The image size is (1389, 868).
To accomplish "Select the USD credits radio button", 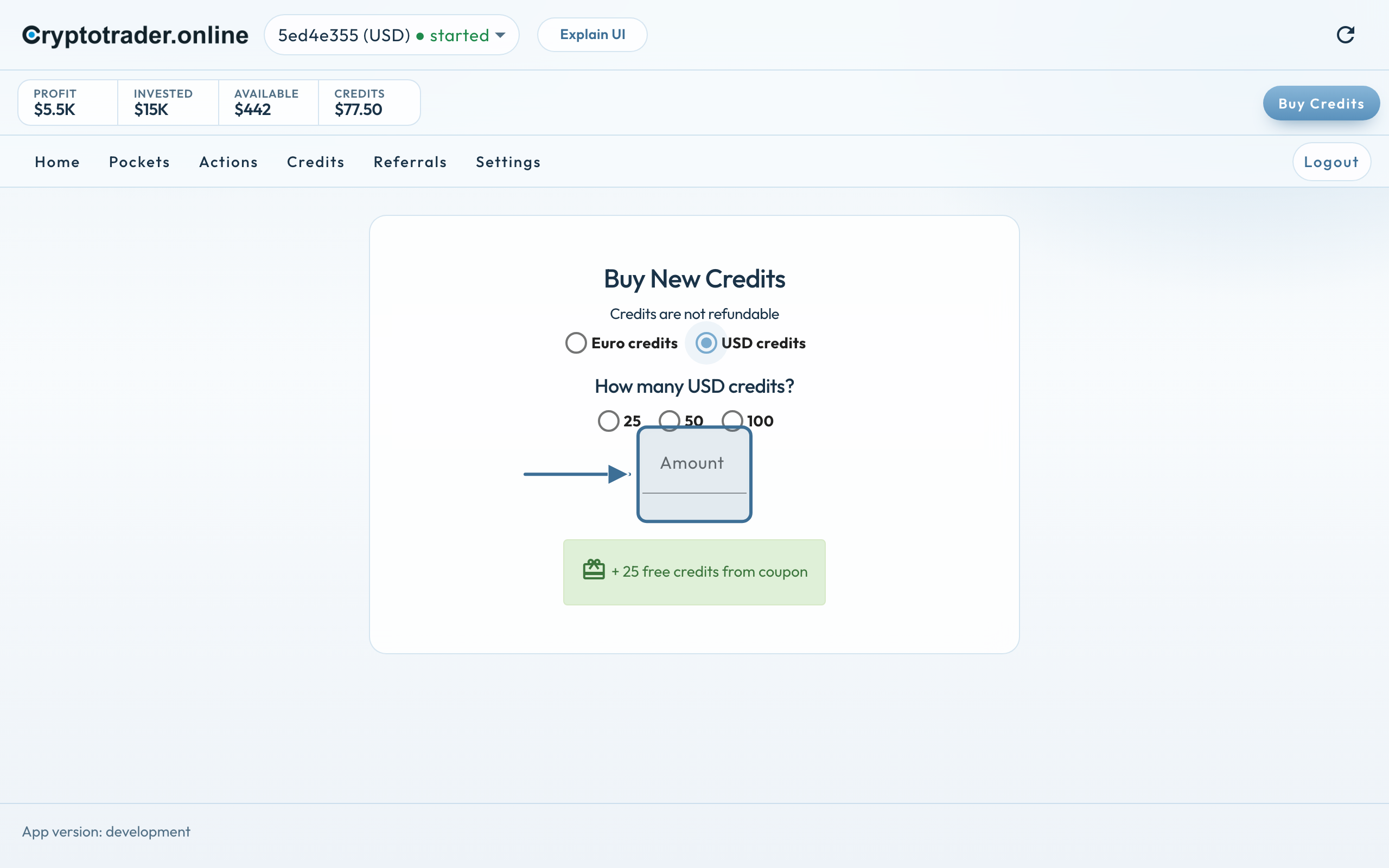I will 706,343.
